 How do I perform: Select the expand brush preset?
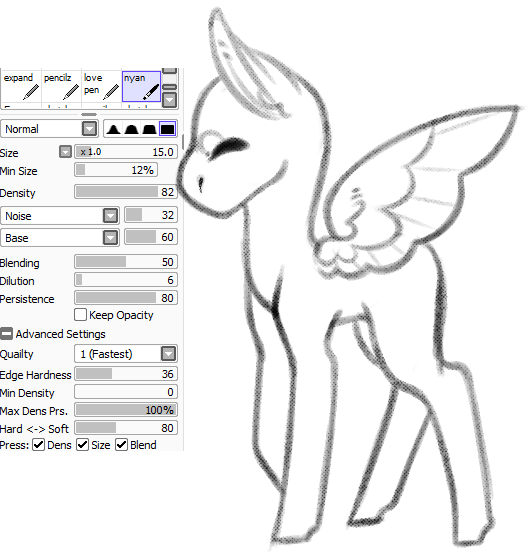(21, 87)
